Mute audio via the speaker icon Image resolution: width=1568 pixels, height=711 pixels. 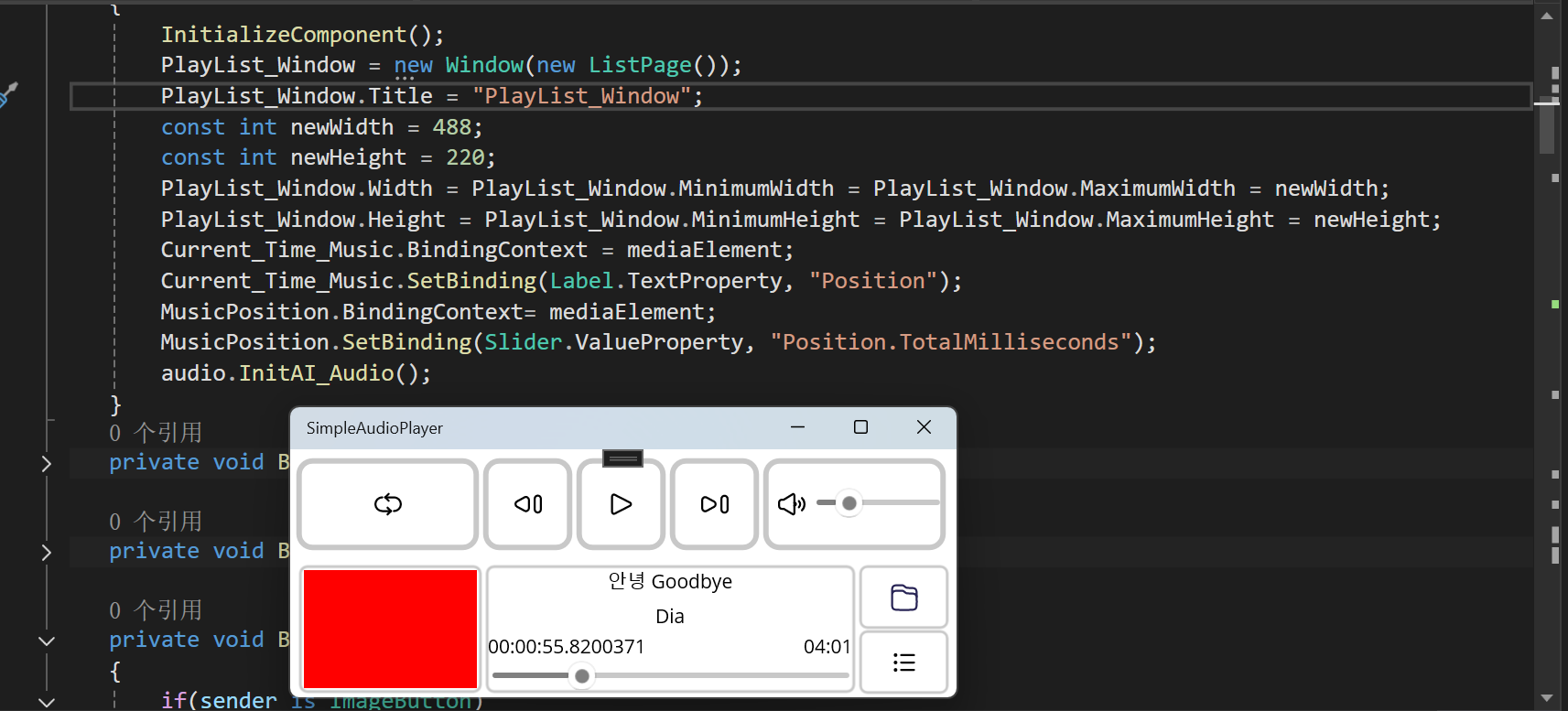coord(792,504)
